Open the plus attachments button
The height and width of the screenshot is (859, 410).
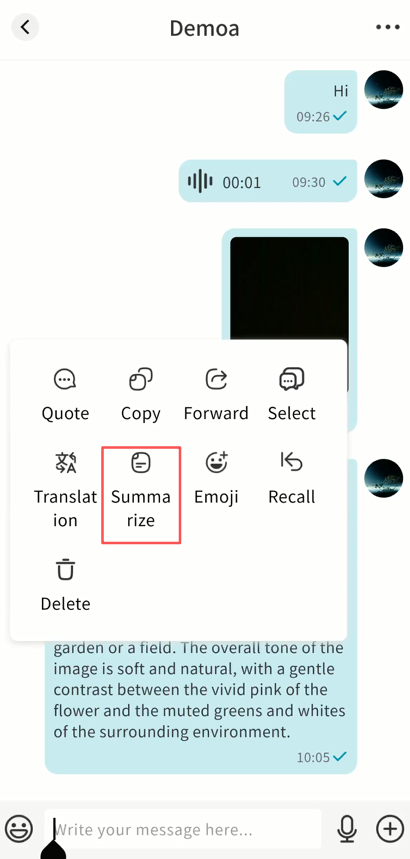point(390,829)
